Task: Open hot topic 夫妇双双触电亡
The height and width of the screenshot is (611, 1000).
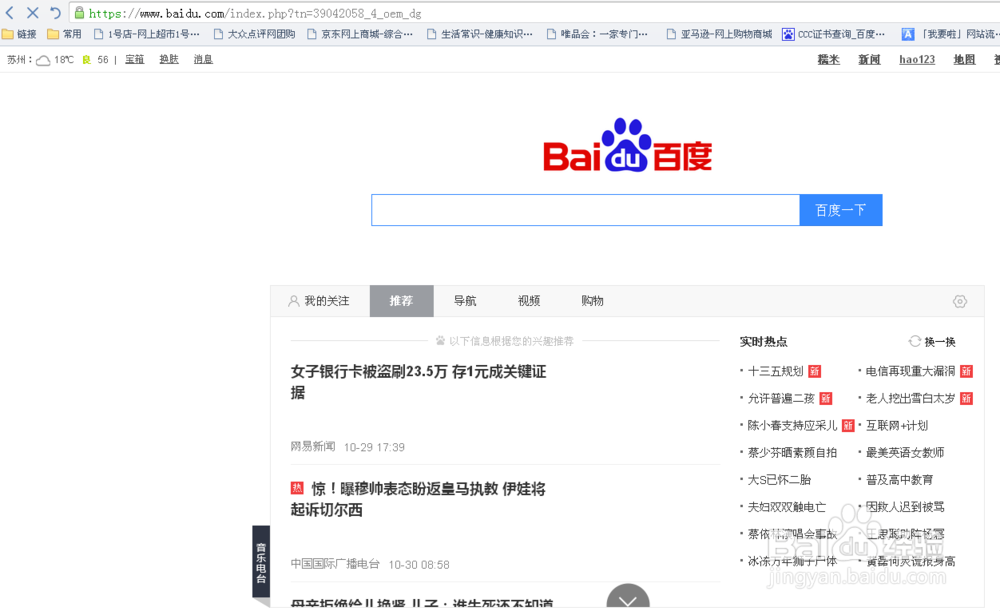Action: pos(787,507)
